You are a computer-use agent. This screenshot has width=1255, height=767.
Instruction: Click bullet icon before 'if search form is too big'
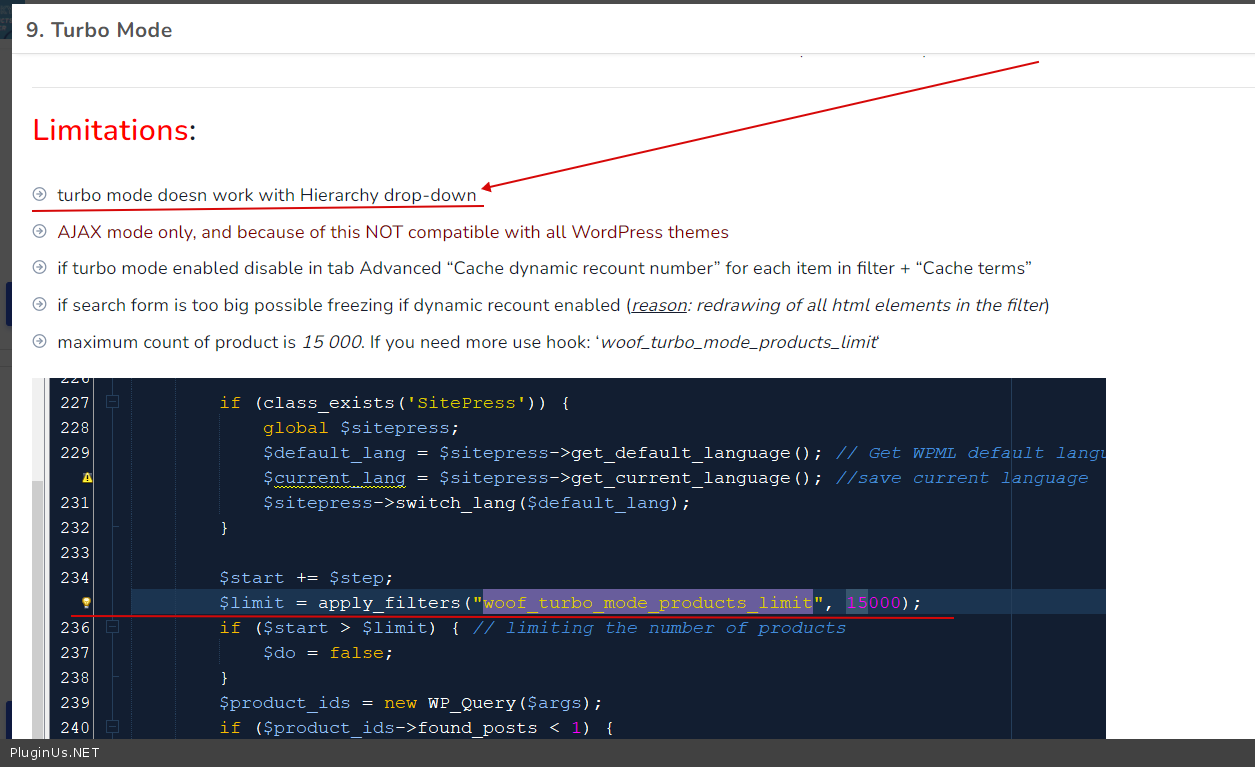tap(40, 304)
